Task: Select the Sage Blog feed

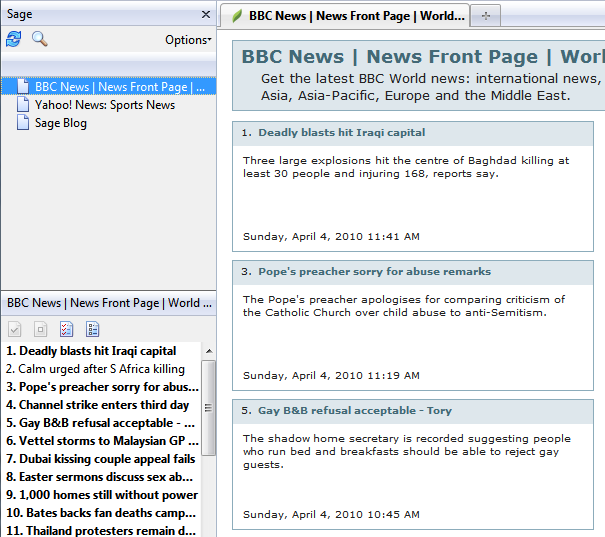Action: coord(61,123)
